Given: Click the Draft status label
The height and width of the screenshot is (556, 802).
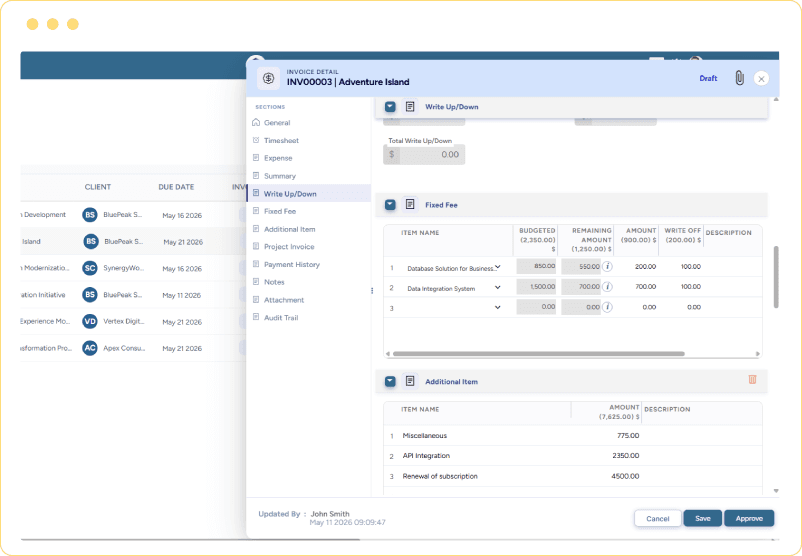Looking at the screenshot, I should (x=708, y=78).
